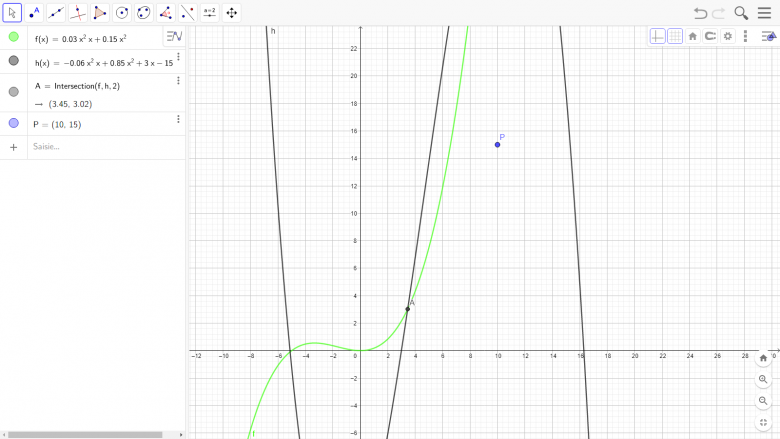Select the Point tool

point(34,13)
